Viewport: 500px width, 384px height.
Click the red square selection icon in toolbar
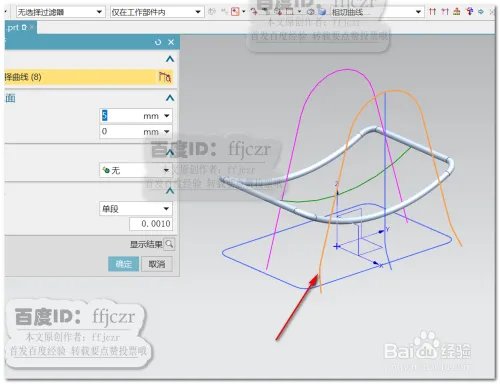coord(235,12)
